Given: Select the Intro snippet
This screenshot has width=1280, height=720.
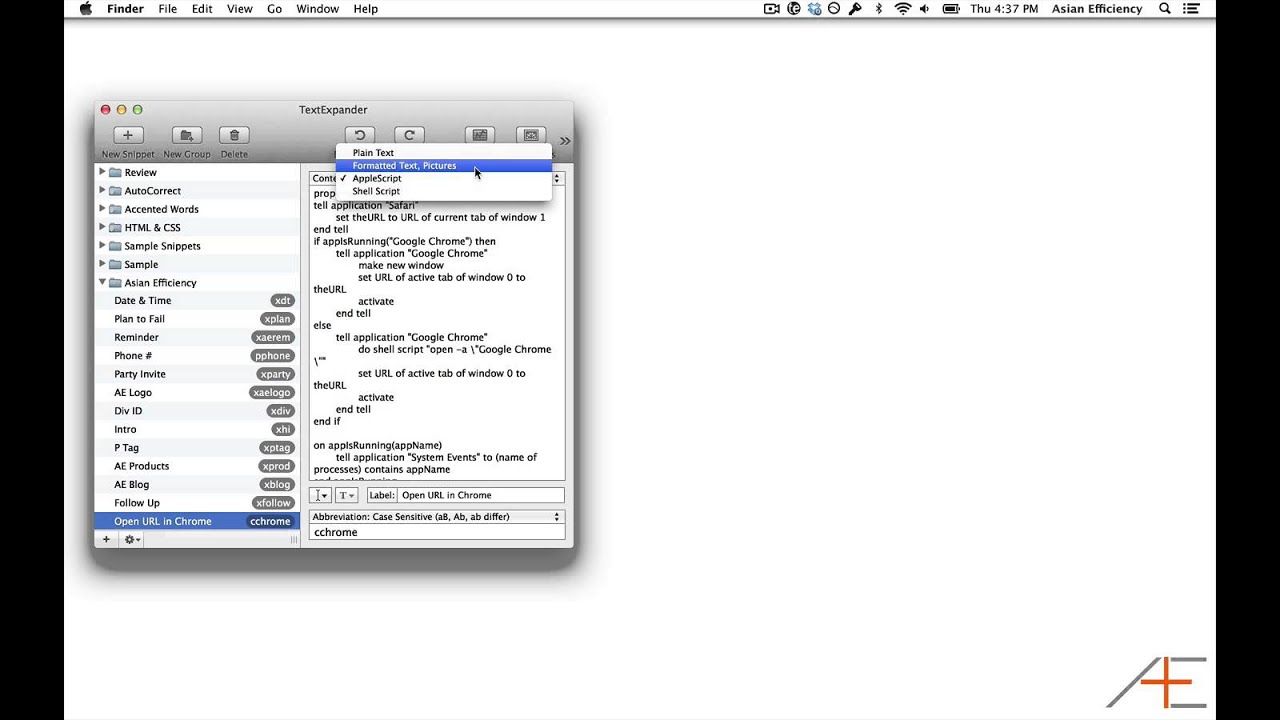Looking at the screenshot, I should (197, 429).
